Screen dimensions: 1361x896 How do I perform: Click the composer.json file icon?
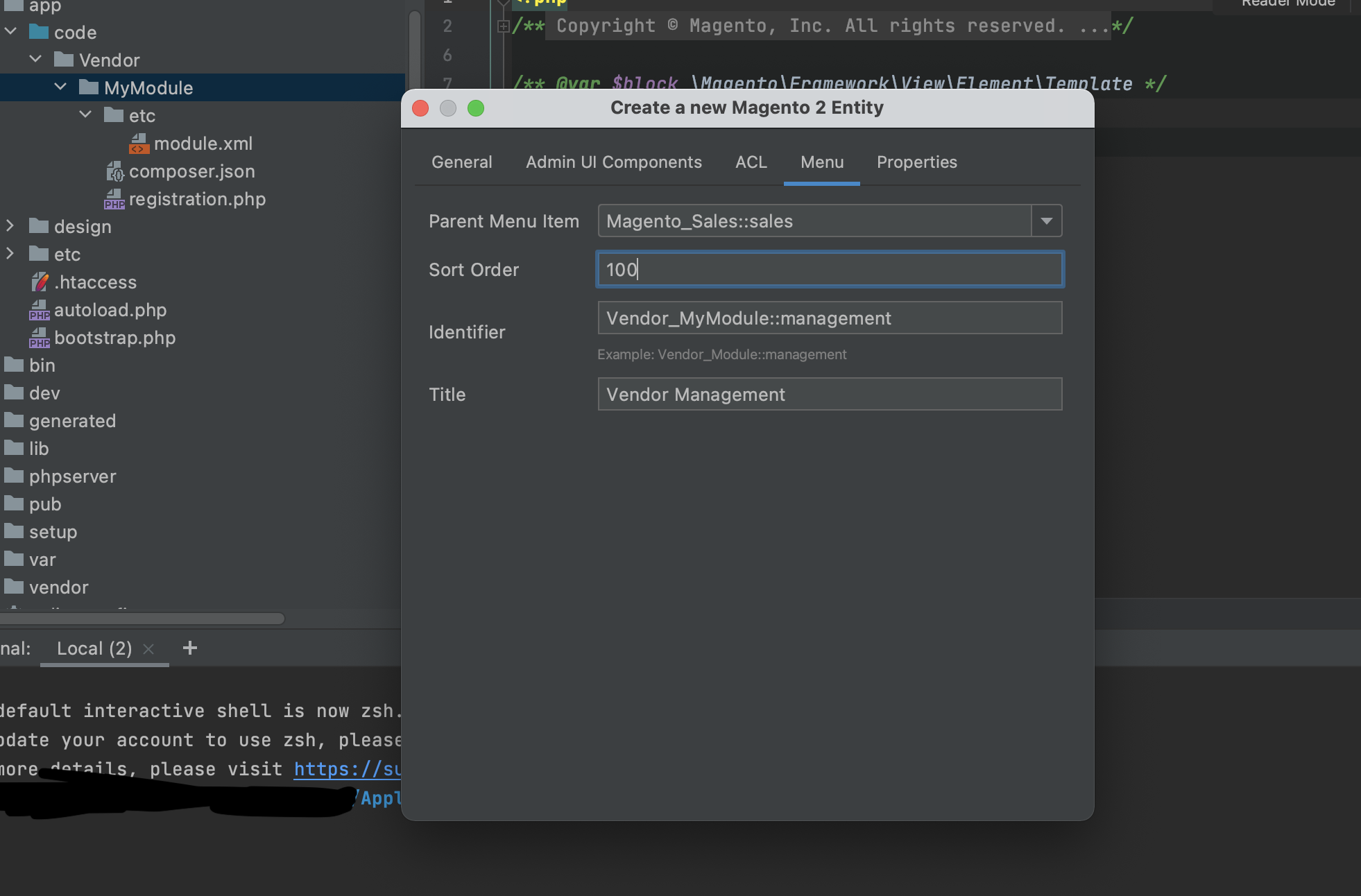coord(114,171)
